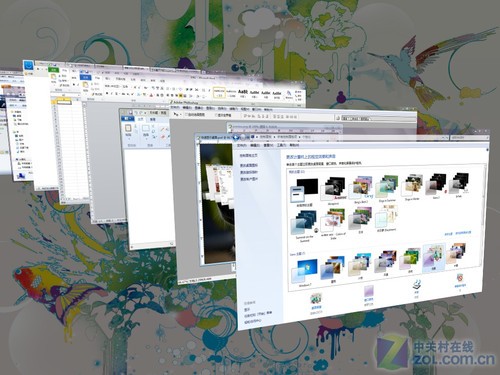The height and width of the screenshot is (375, 500).
Task: Click the 更改鼠标指针 link in sidebar
Action: tap(249, 172)
